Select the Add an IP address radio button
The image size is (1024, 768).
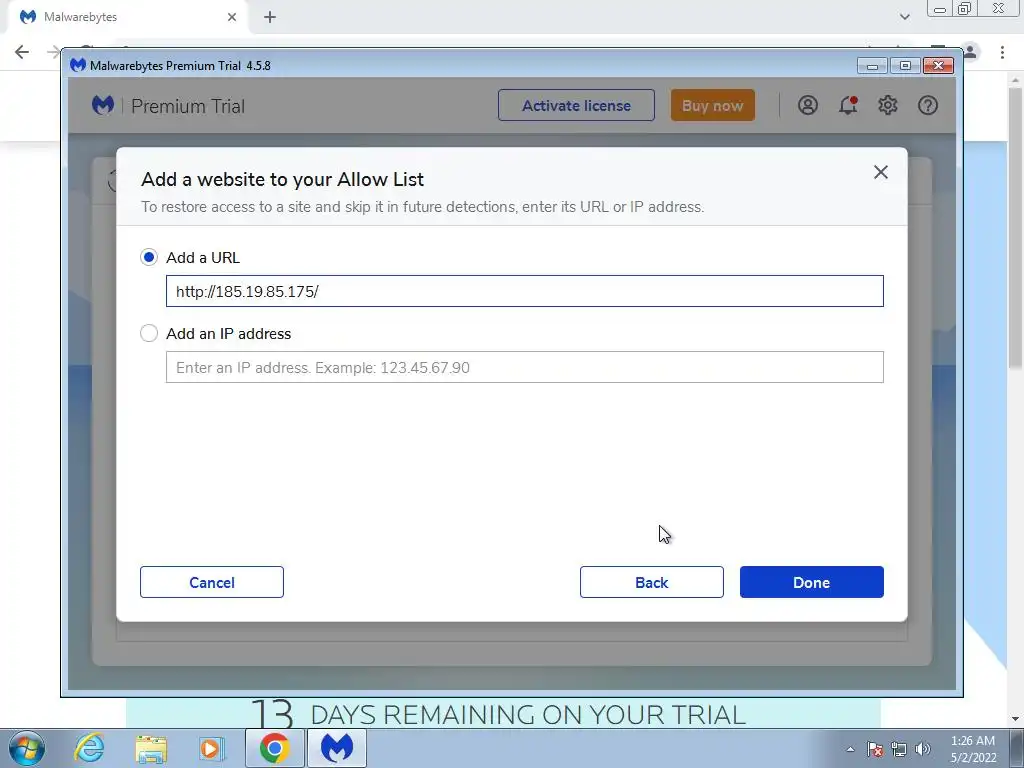(149, 333)
